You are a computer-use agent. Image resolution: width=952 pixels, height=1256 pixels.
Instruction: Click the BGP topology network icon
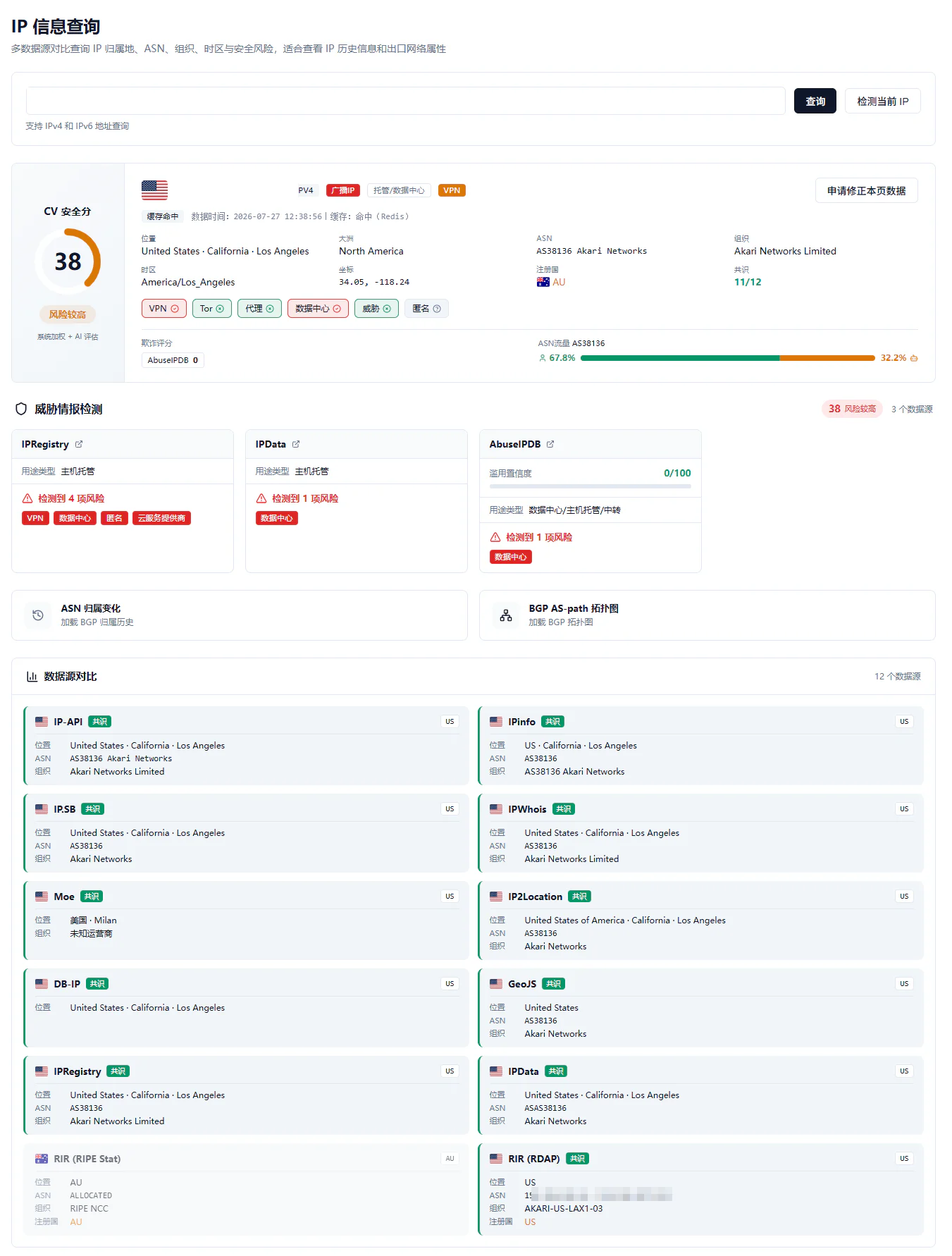click(506, 615)
